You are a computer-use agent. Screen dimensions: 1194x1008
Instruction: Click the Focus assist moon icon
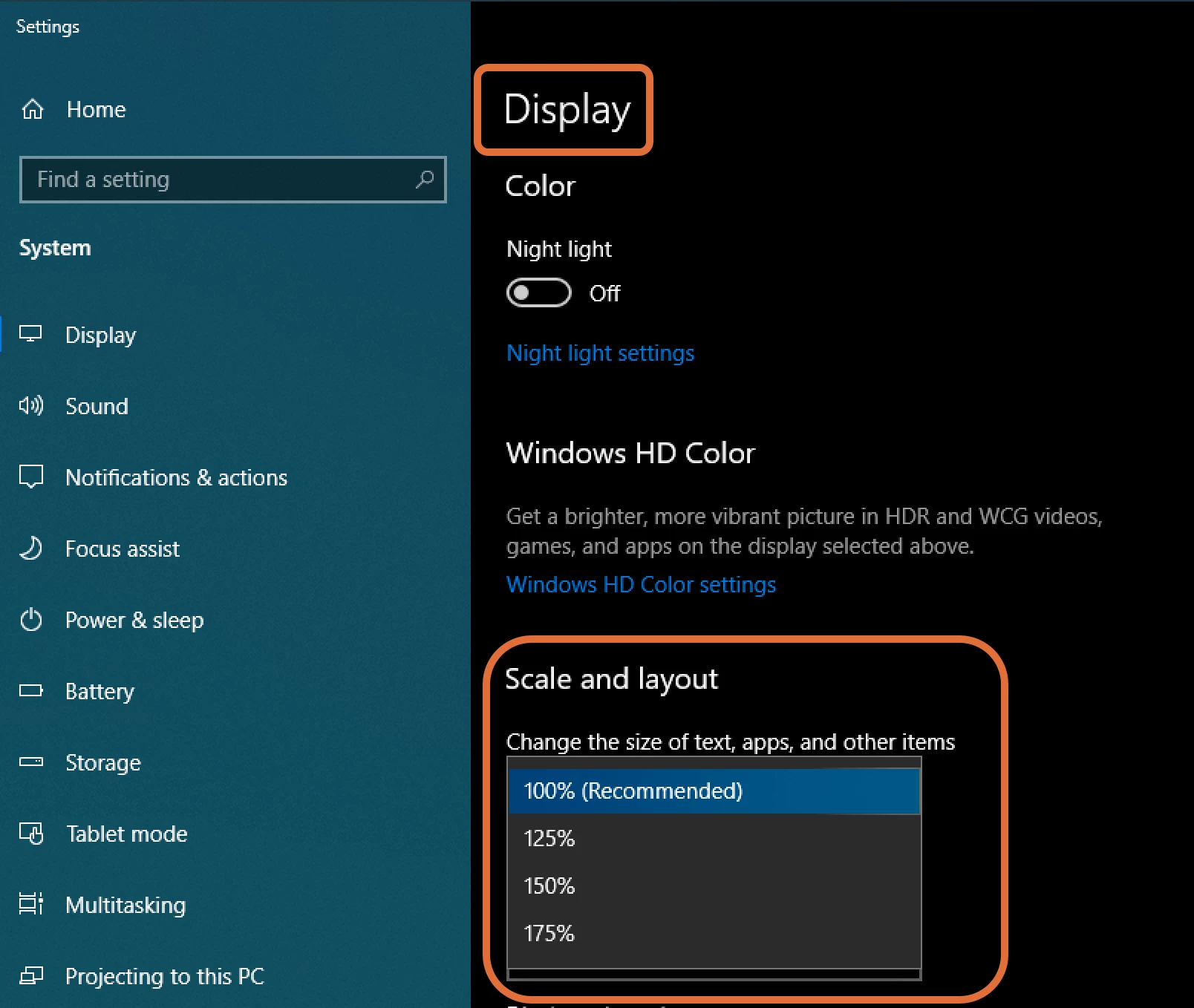point(31,549)
